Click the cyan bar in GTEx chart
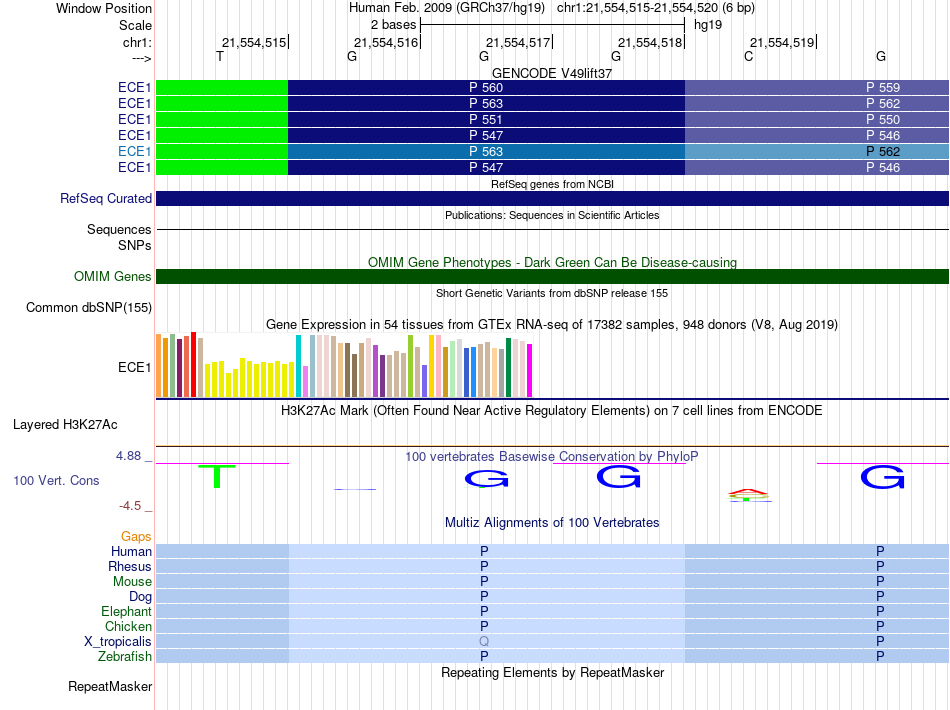 point(298,366)
